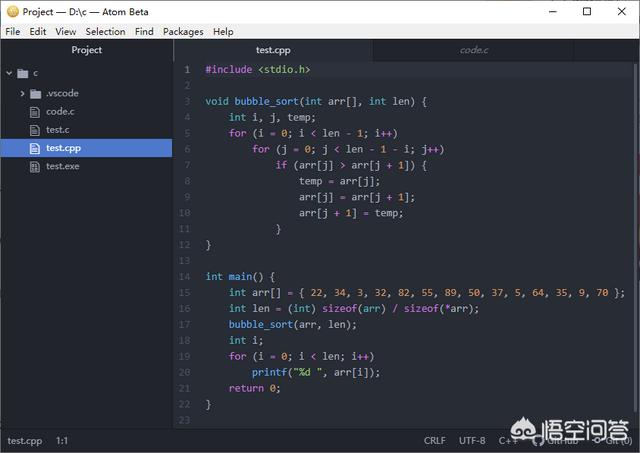Image resolution: width=640 pixels, height=453 pixels.
Task: Click the 'arr[j + 1] = temp;' statement
Action: pyautogui.click(x=351, y=213)
